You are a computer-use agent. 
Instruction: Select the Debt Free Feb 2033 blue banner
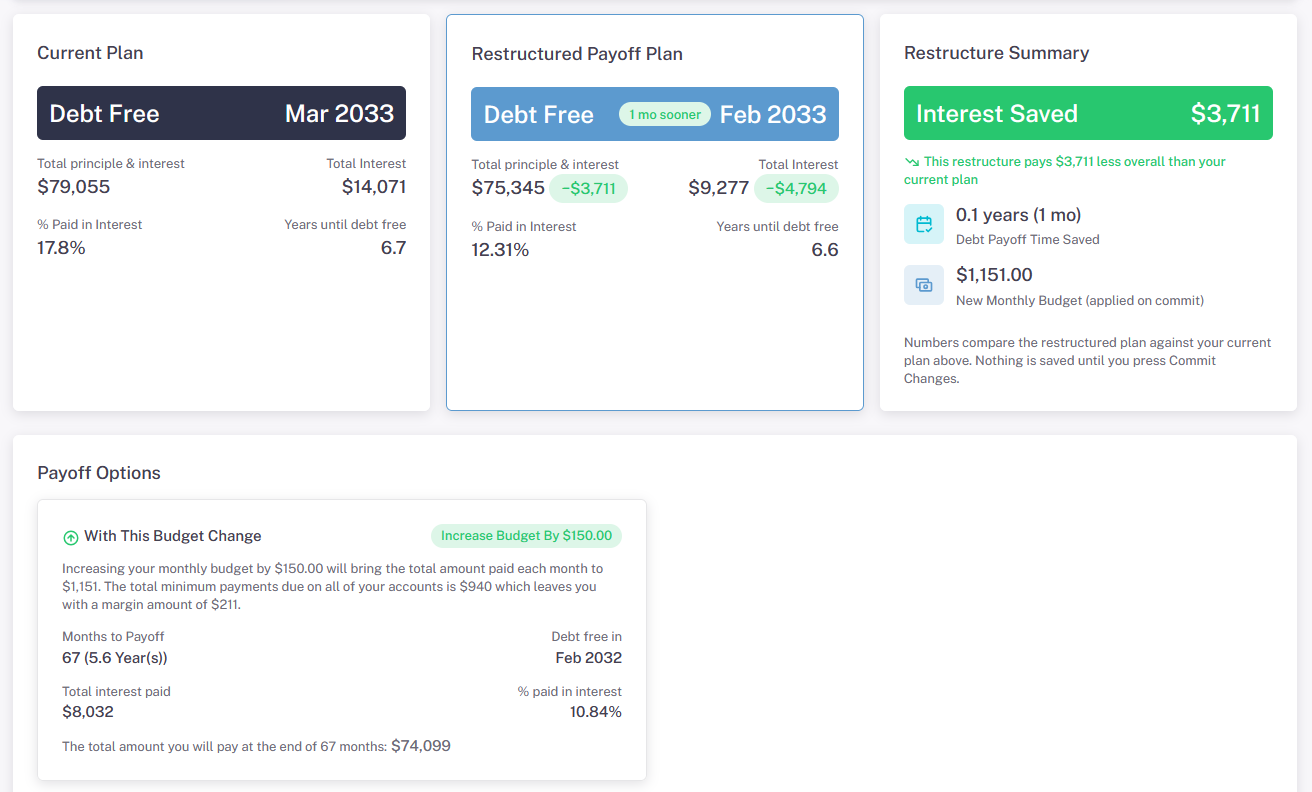[655, 114]
